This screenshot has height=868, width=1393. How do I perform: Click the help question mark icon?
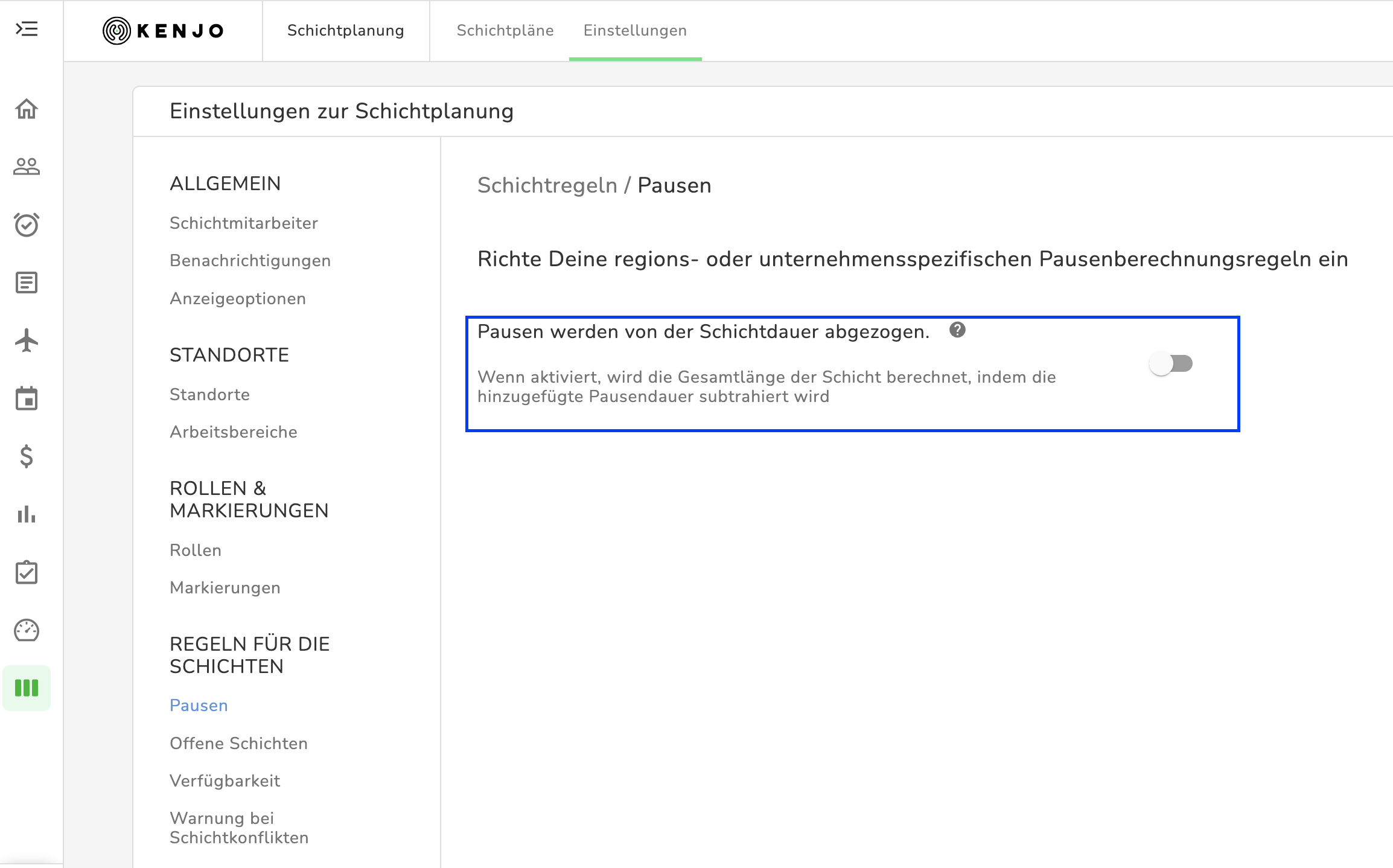[x=957, y=330]
